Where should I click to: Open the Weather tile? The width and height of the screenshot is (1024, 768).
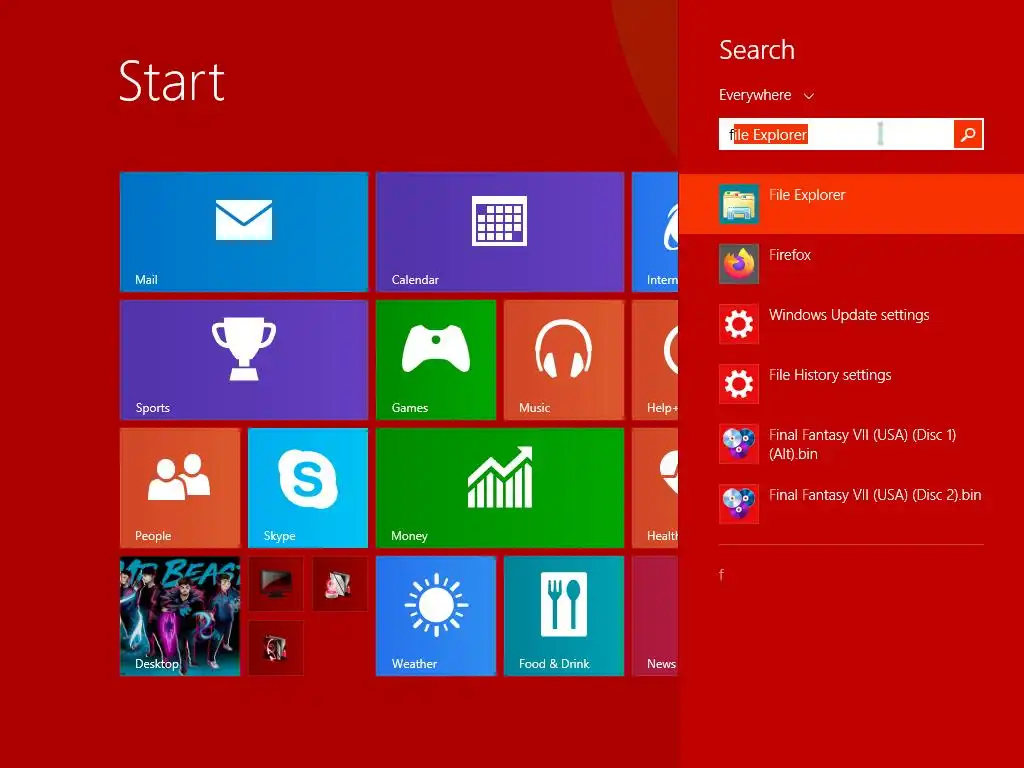coord(436,616)
